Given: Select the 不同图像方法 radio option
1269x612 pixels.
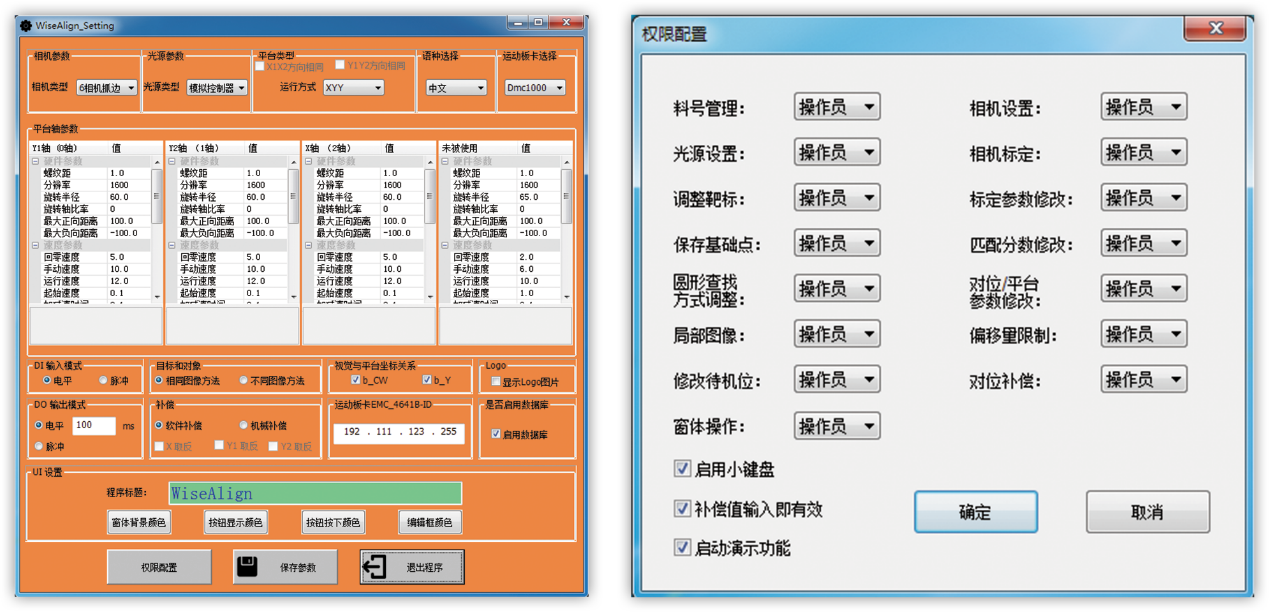Looking at the screenshot, I should 243,381.
